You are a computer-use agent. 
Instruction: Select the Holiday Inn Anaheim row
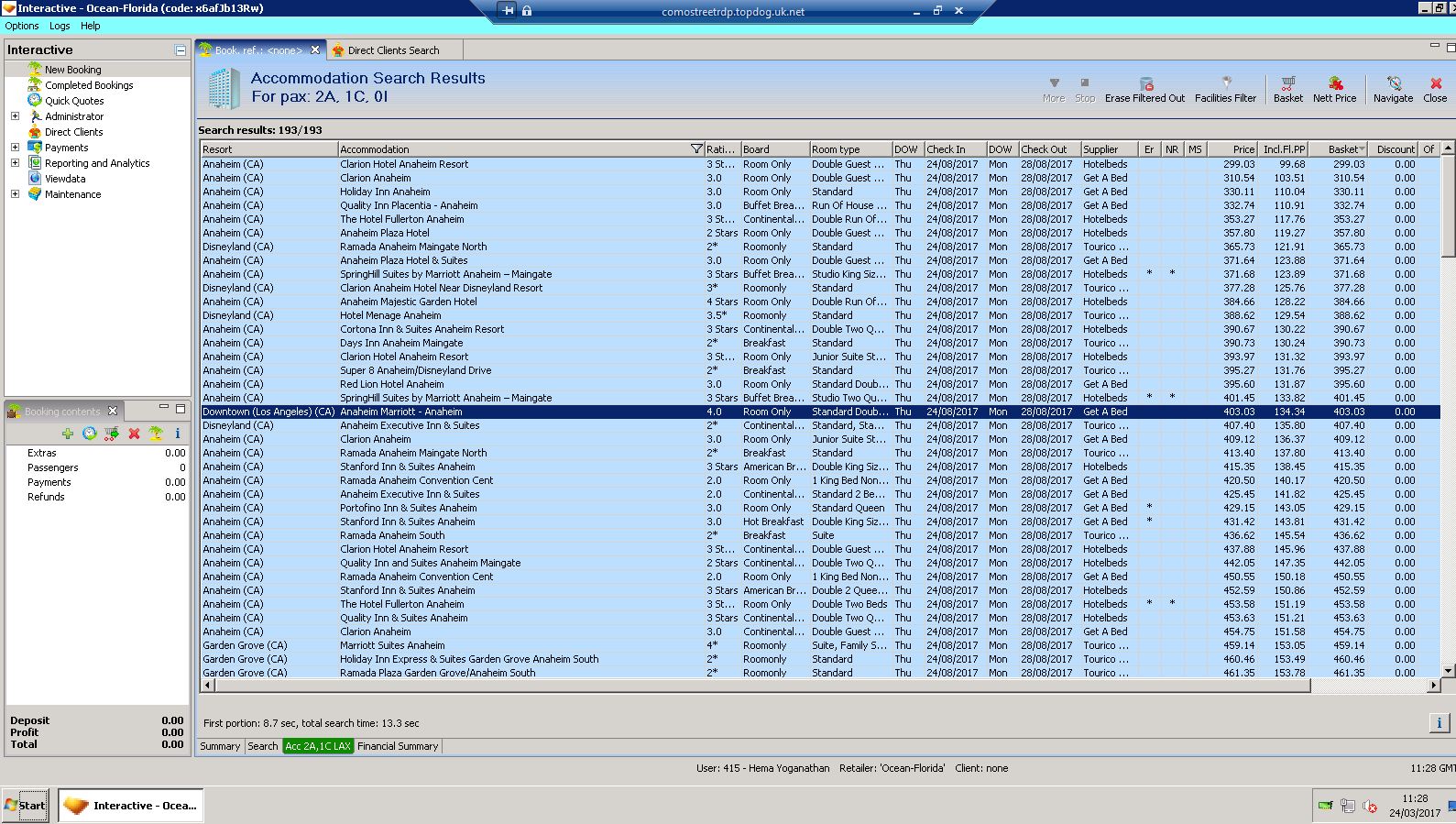(820, 192)
